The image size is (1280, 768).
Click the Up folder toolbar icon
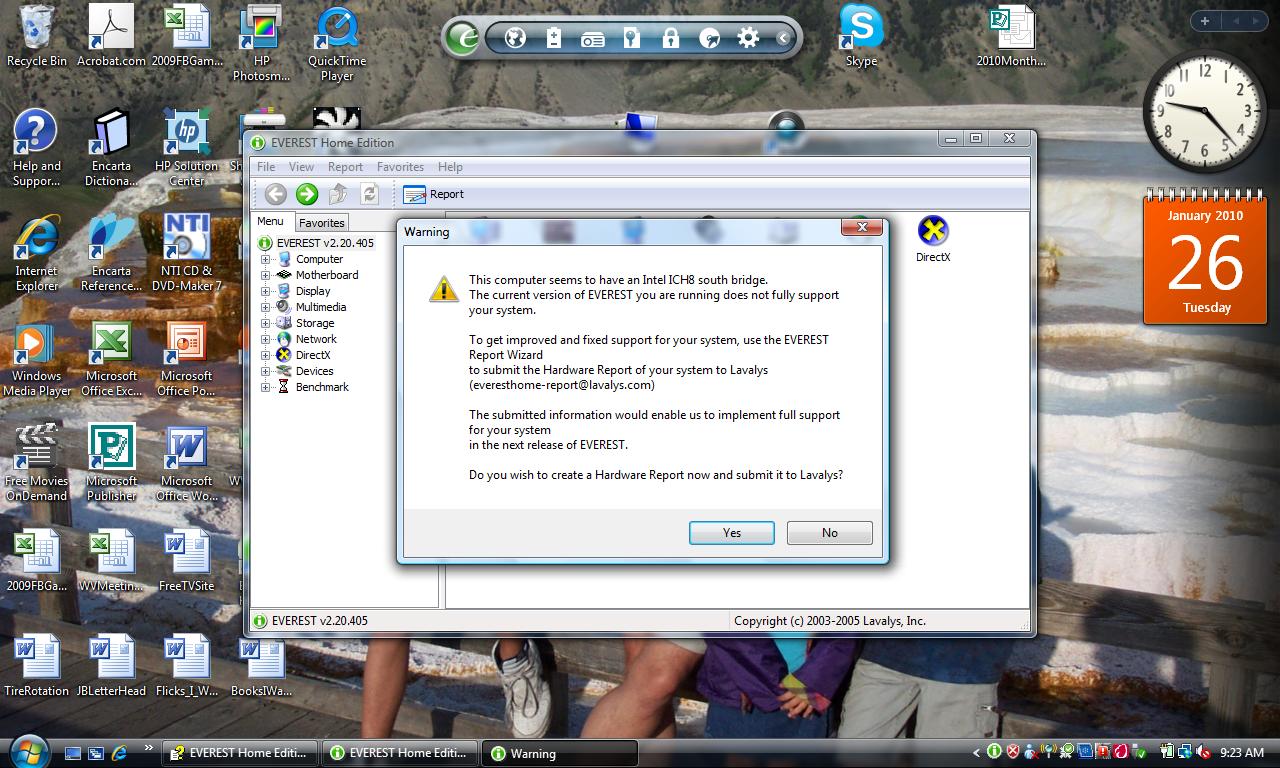pos(338,194)
